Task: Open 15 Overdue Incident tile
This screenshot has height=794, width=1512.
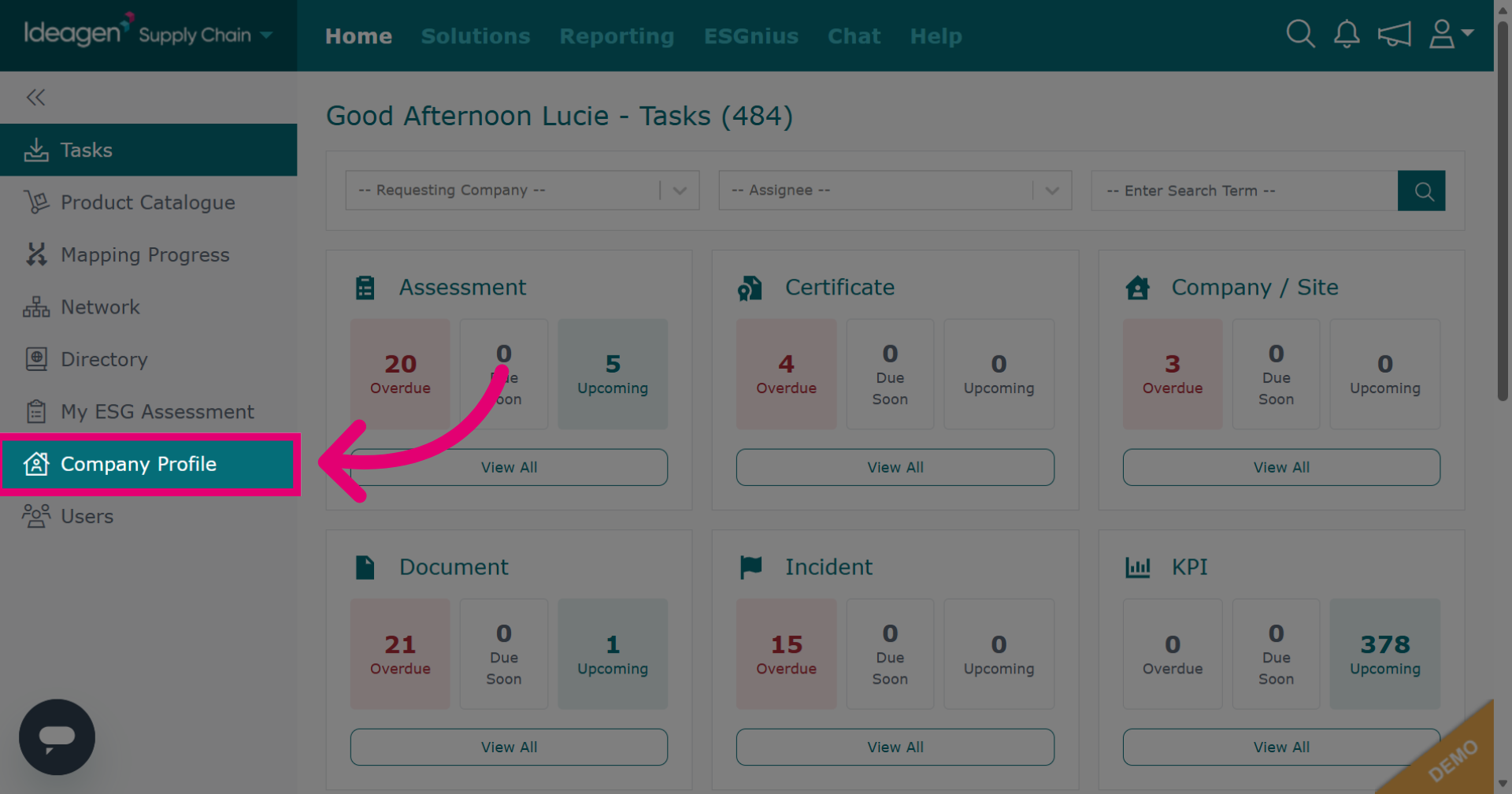Action: click(786, 654)
